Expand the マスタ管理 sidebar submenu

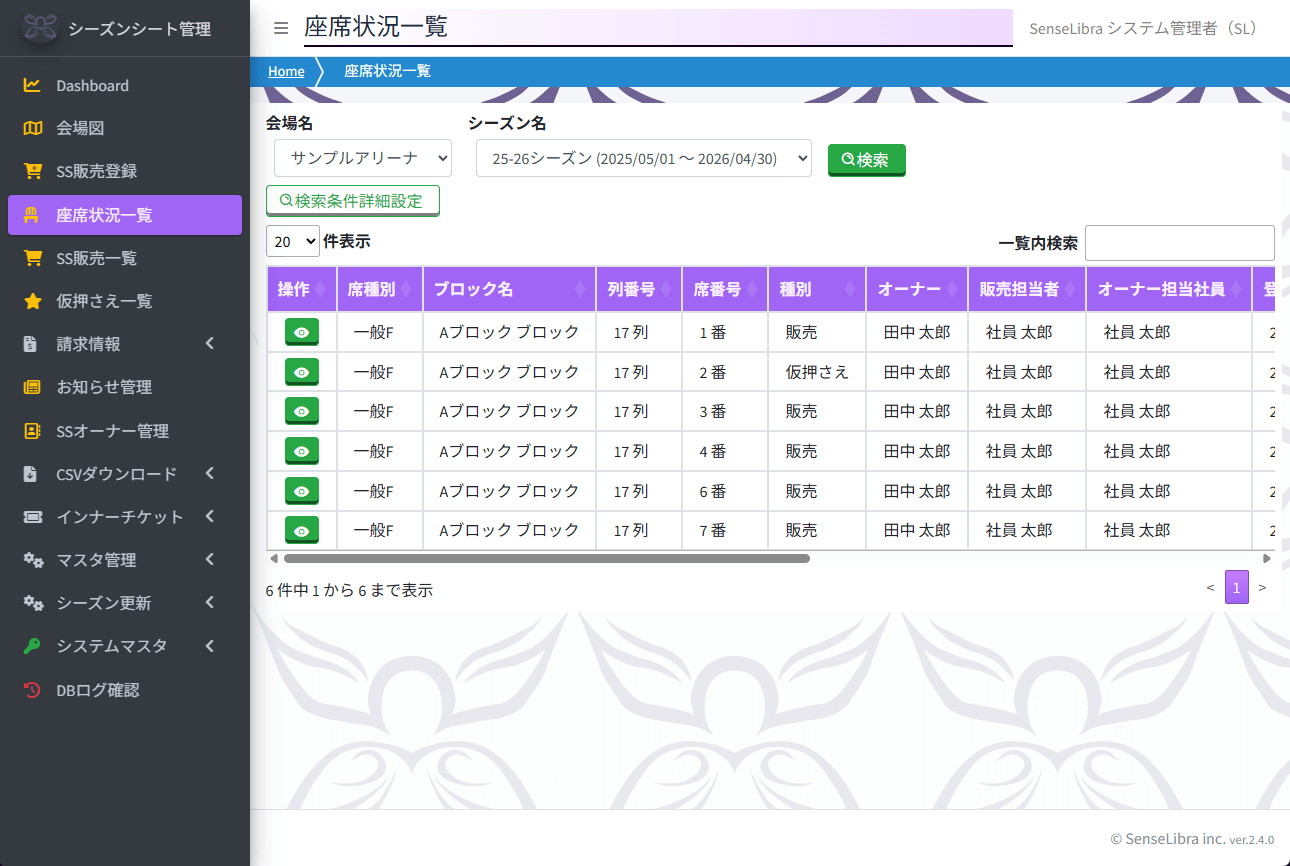point(95,560)
